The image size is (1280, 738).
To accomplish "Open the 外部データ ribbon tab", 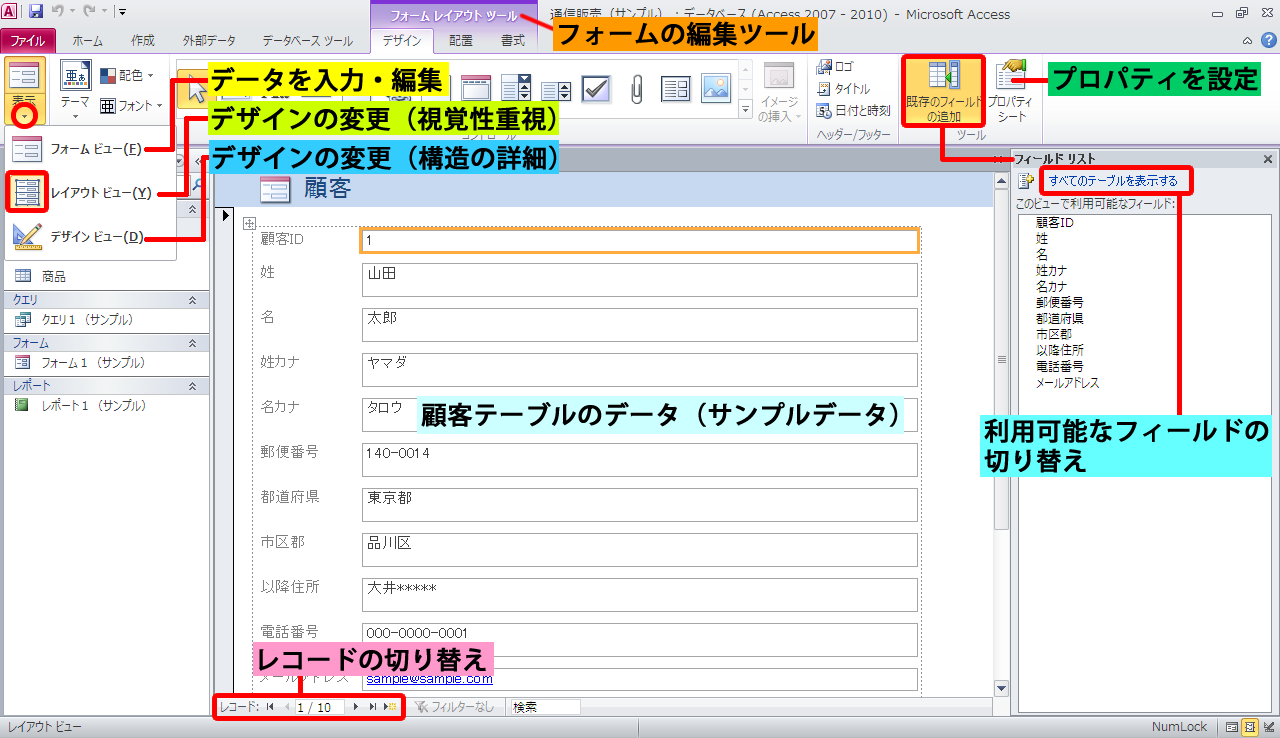I will [x=209, y=41].
